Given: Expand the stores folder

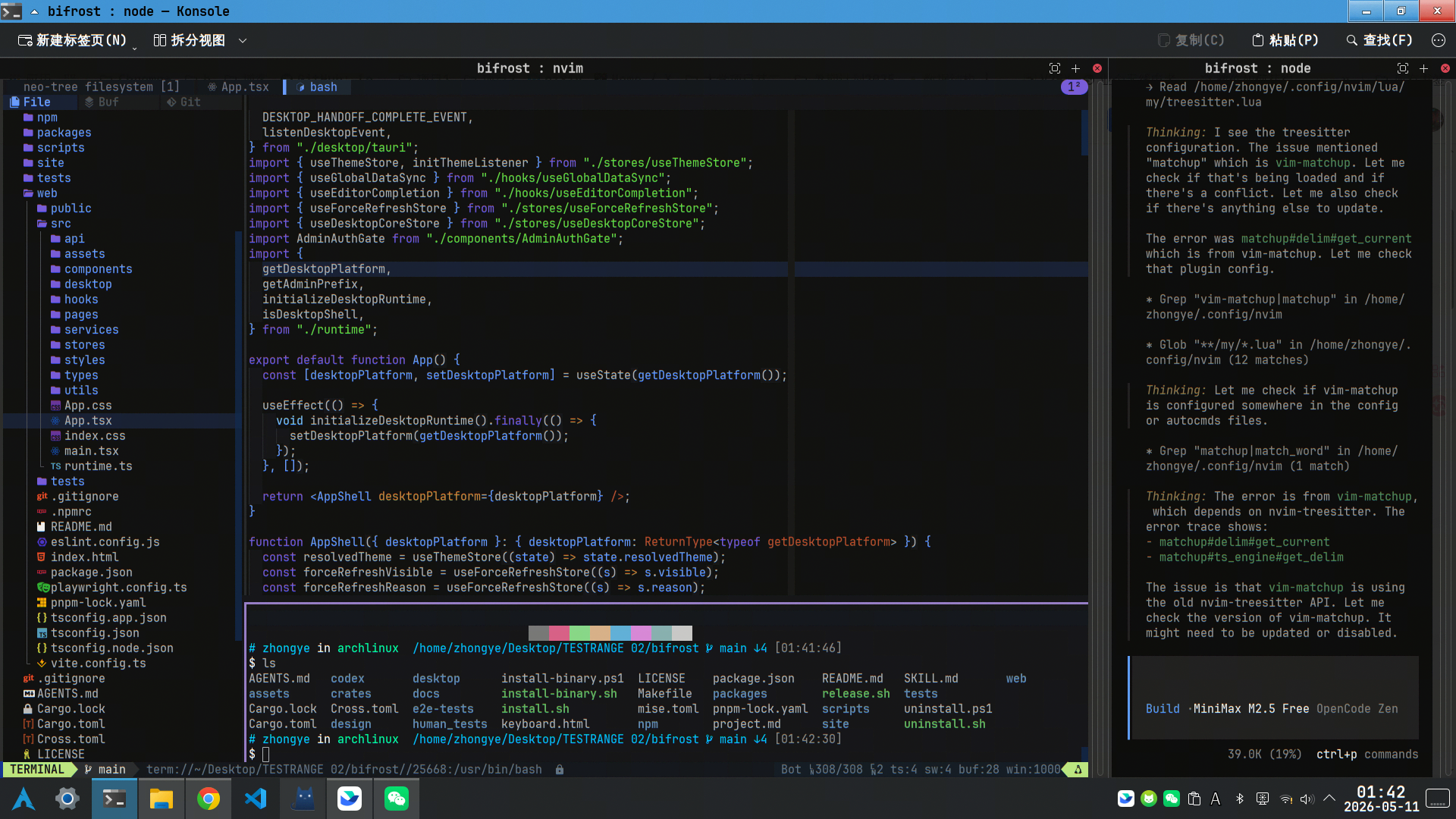Looking at the screenshot, I should point(77,345).
